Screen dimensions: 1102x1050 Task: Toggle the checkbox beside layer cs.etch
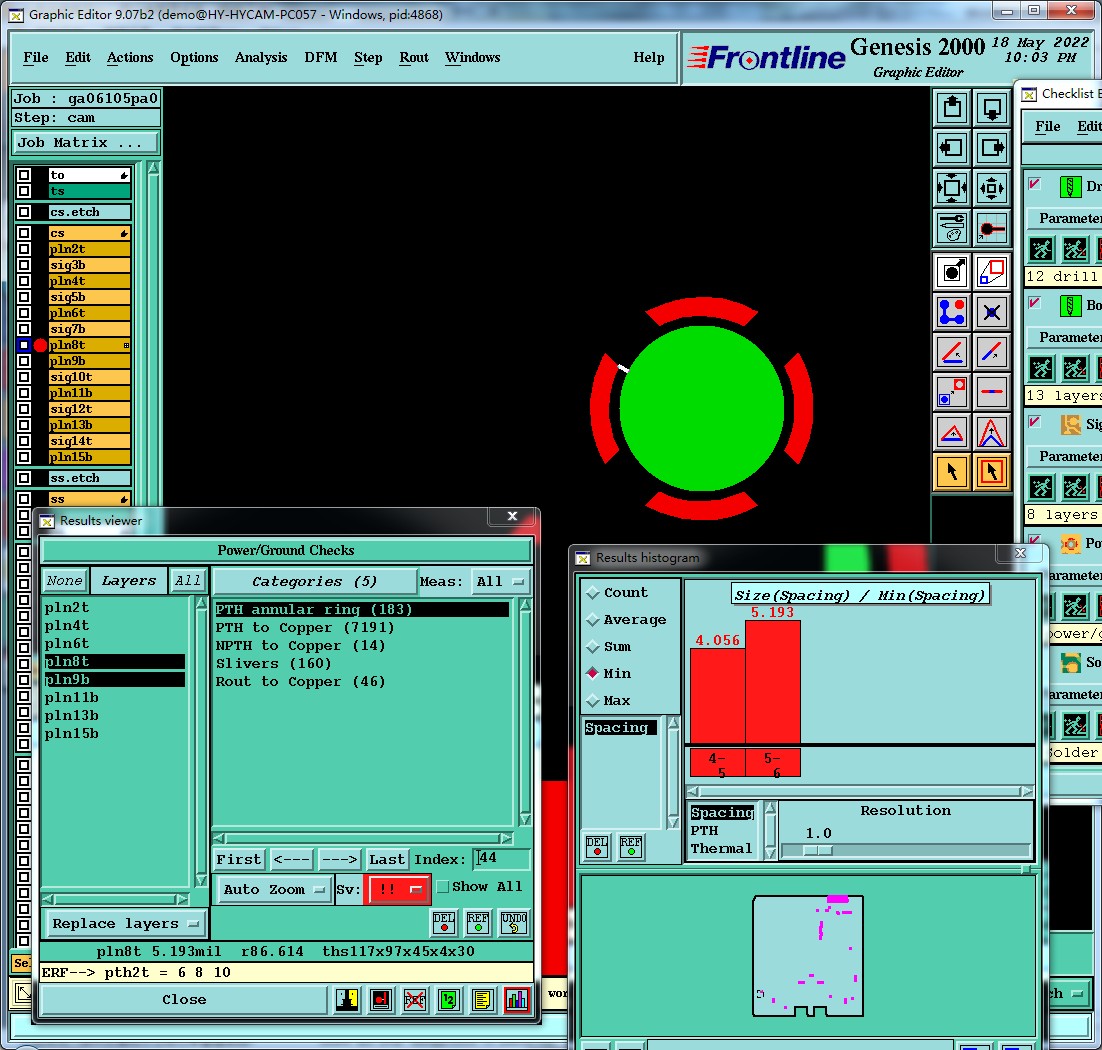24,212
